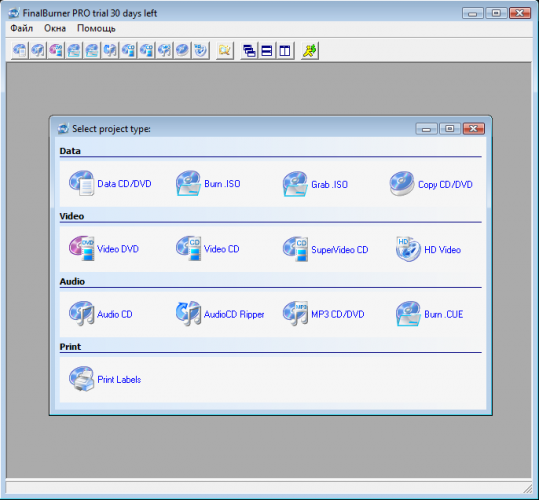The height and width of the screenshot is (500, 539).
Task: Click the HD Video toolbar icon
Action: [x=201, y=51]
